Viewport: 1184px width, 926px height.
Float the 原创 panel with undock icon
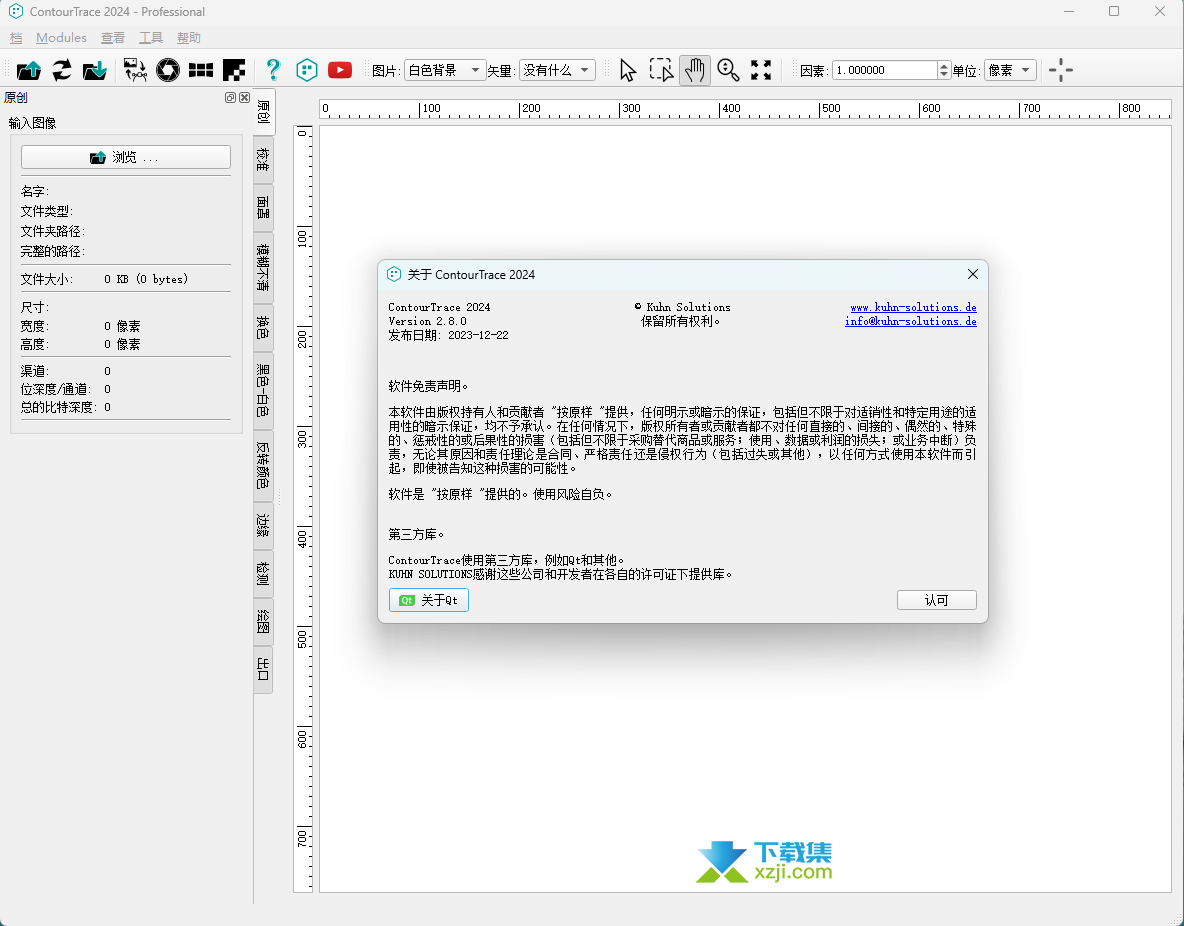tap(230, 97)
